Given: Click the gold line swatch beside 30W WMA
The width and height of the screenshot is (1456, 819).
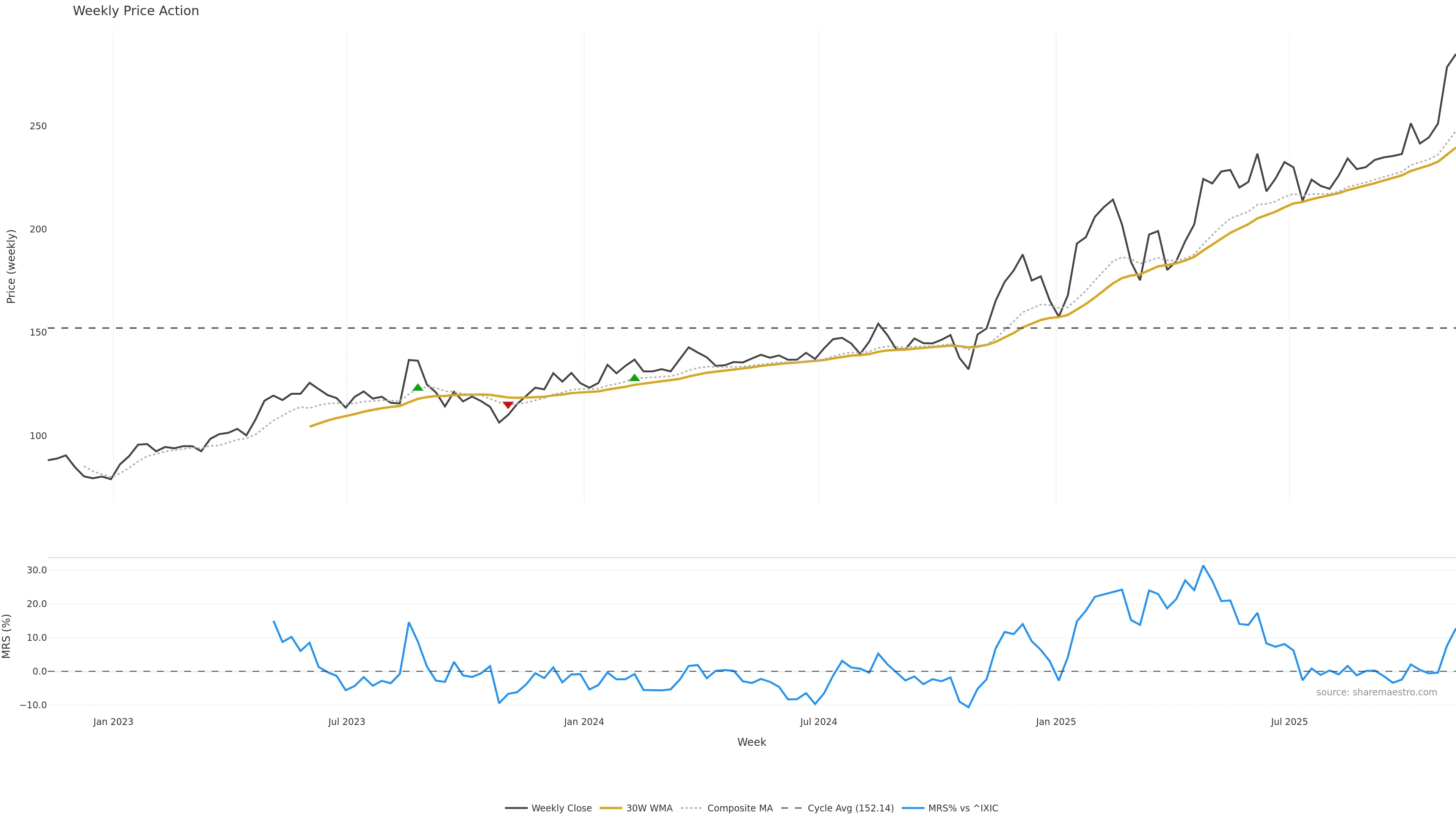Looking at the screenshot, I should coord(610,808).
